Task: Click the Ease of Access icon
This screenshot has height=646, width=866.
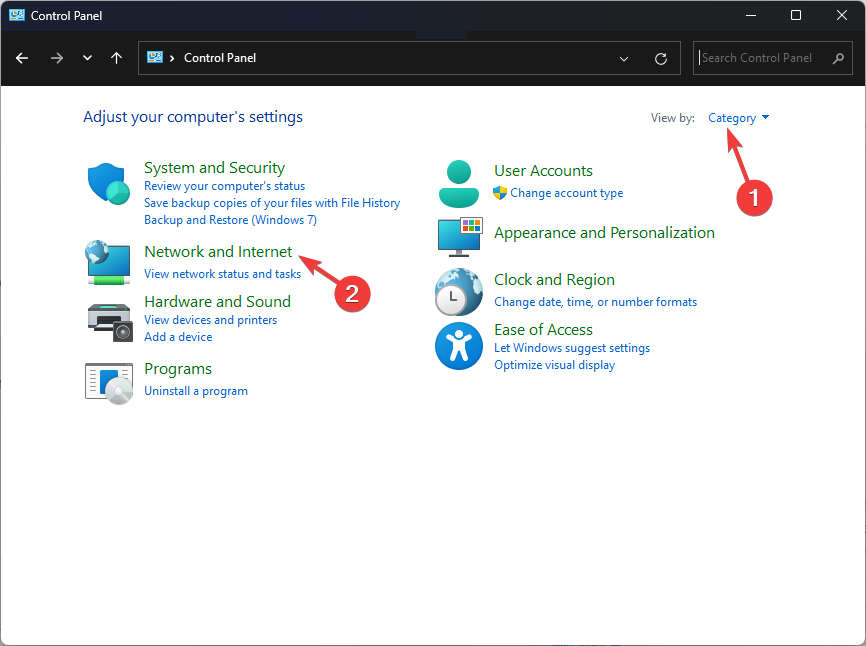Action: [x=458, y=346]
